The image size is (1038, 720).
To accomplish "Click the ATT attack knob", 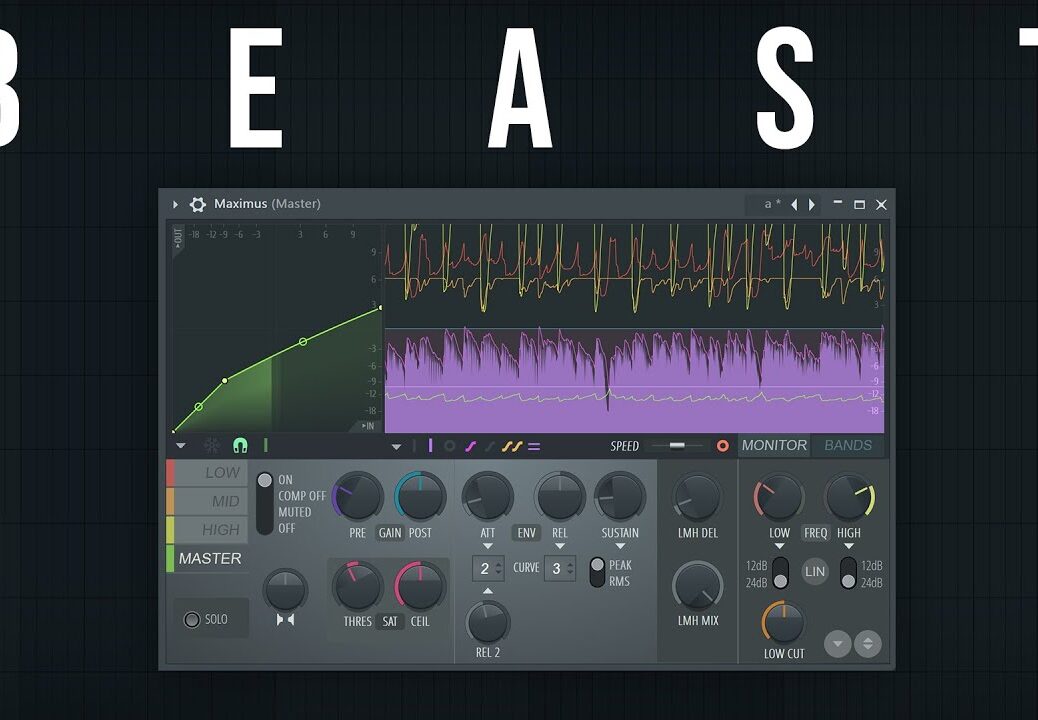I will point(488,497).
